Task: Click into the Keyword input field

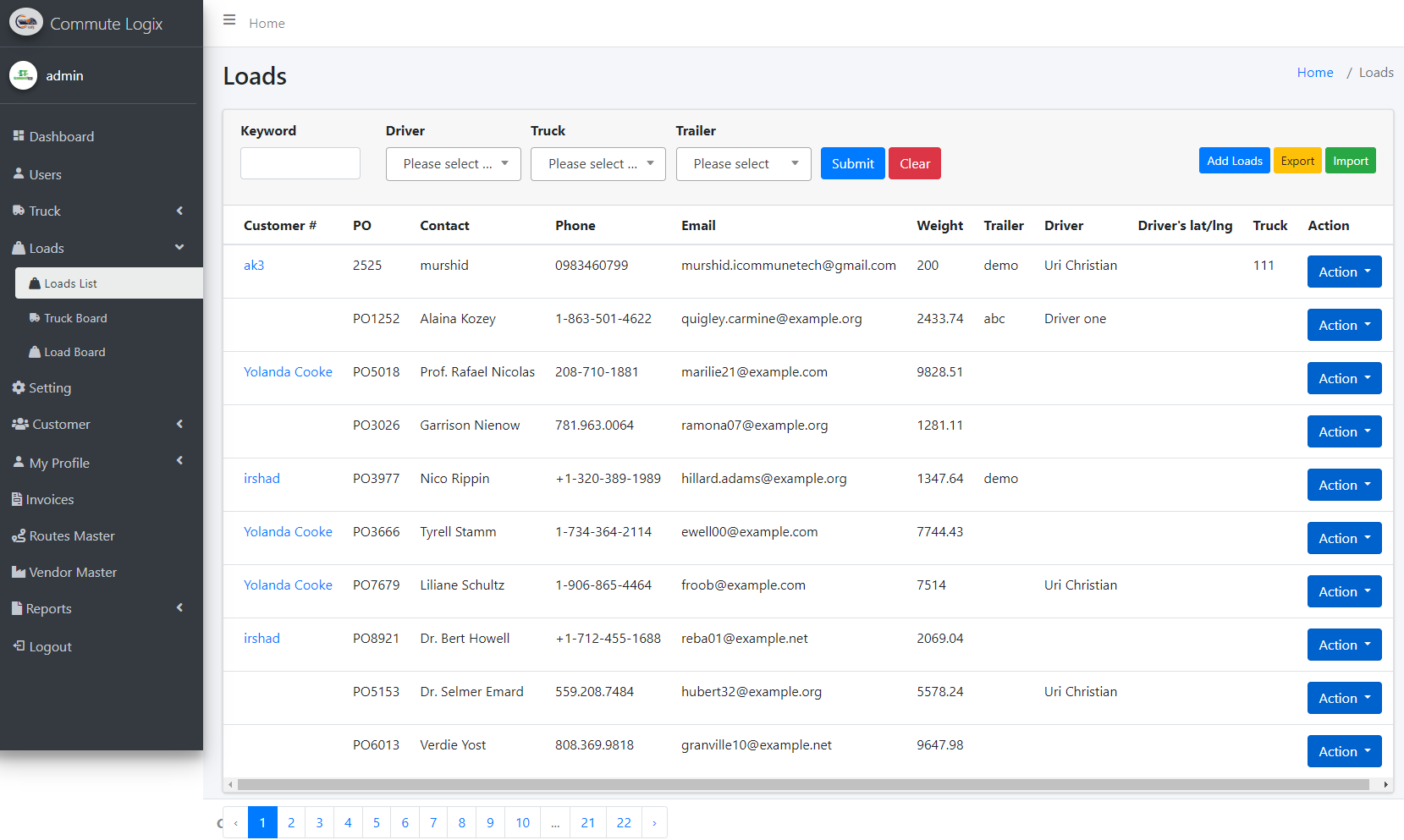Action: pyautogui.click(x=300, y=163)
